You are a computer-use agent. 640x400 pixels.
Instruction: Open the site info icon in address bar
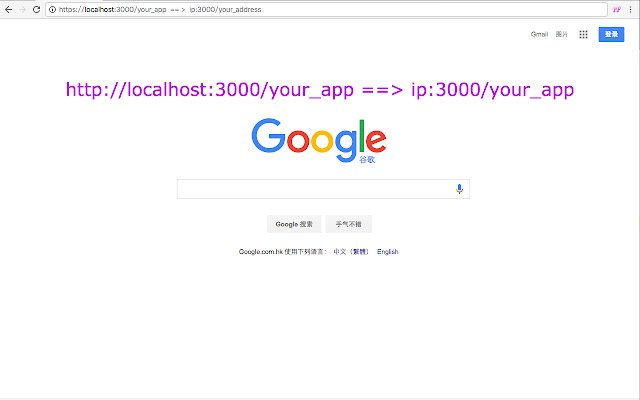[52, 9]
